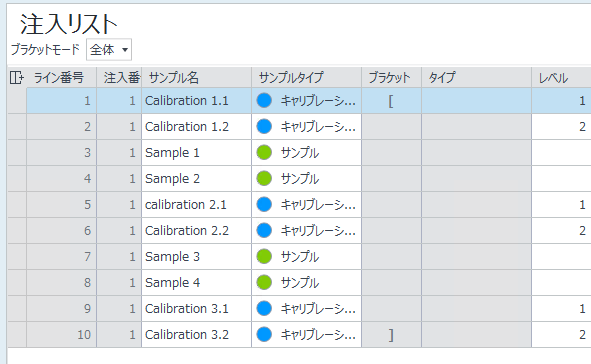Select the Calibration 1.2 sample name cell
This screenshot has width=591, height=364.
coord(196,127)
